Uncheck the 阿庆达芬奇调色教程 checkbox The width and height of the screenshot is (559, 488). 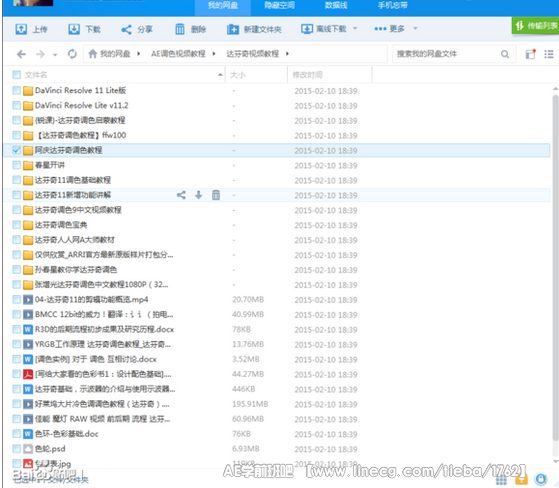(16, 150)
